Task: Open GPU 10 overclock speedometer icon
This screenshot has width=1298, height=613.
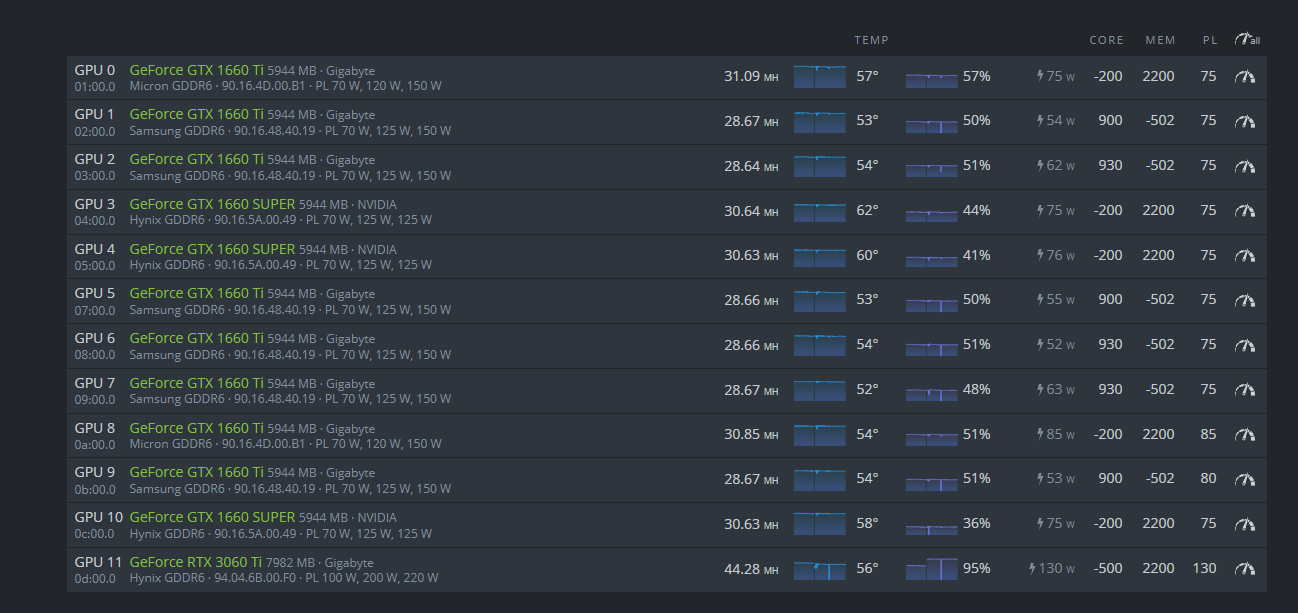Action: [1245, 524]
